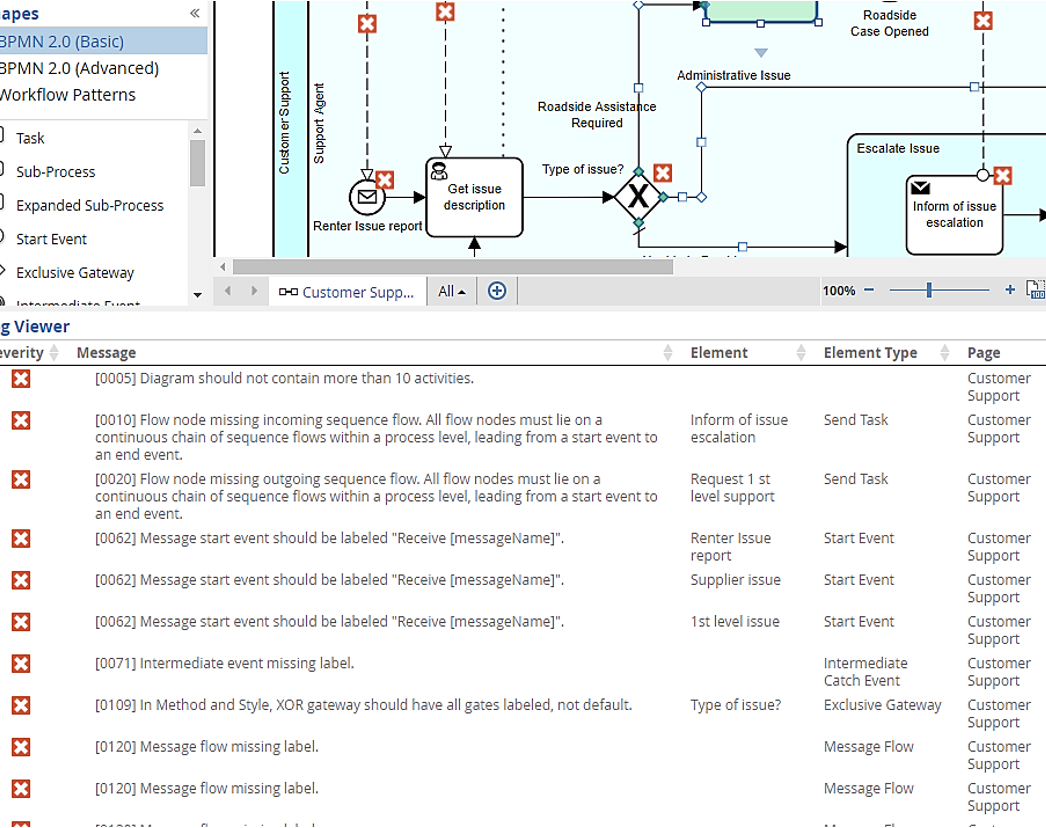Click the Renter Issue report message start event
The width and height of the screenshot is (1046, 828).
367,198
